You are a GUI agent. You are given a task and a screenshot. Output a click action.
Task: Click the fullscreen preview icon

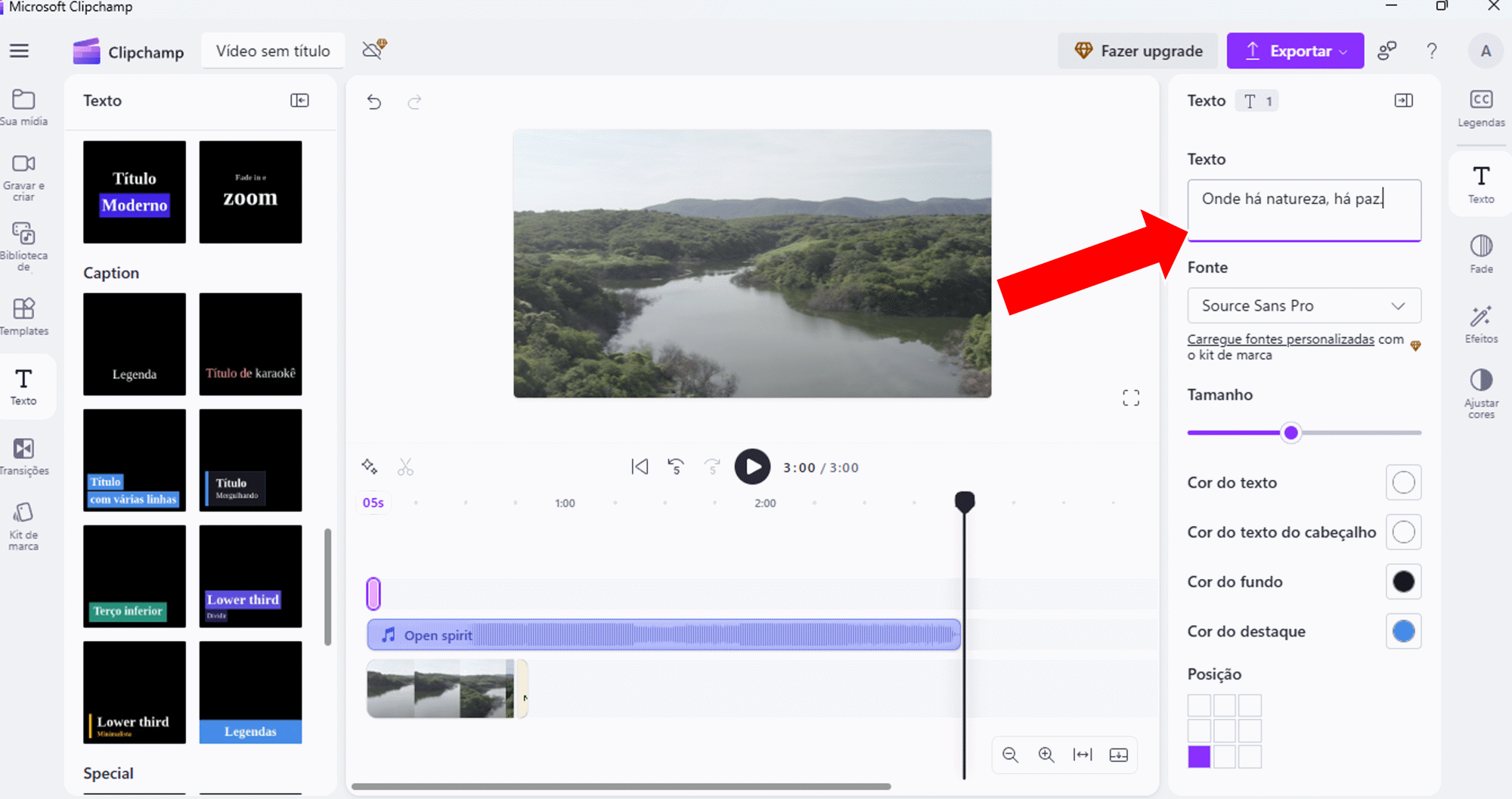(x=1130, y=398)
